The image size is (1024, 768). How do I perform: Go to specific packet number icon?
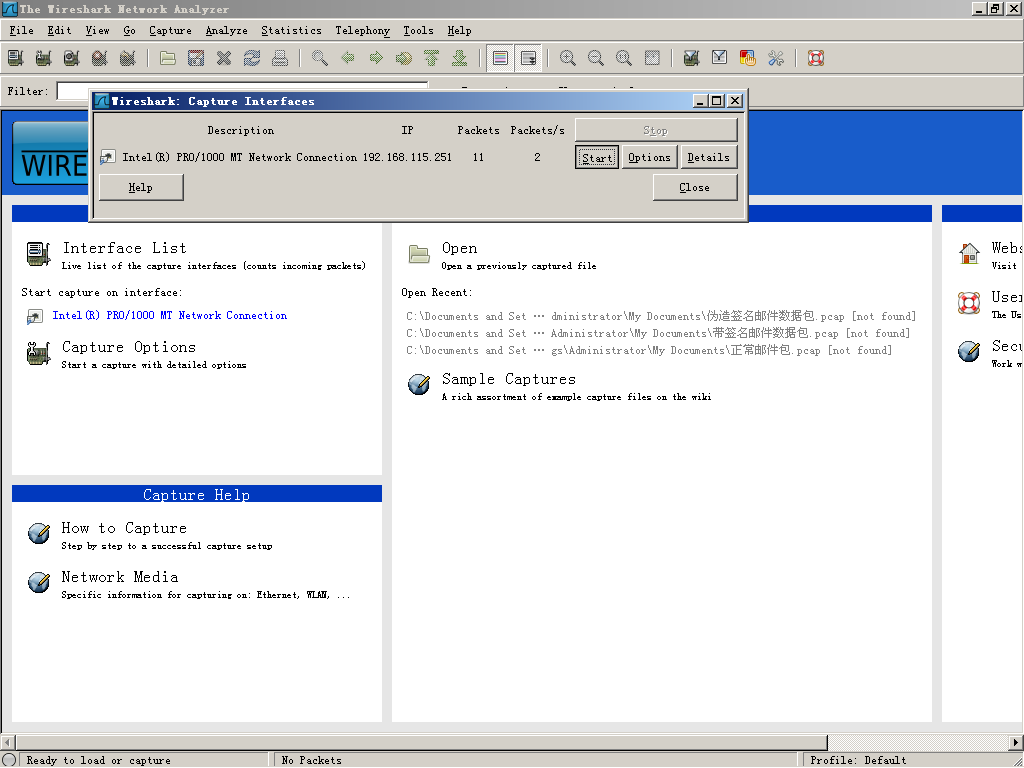pyautogui.click(x=404, y=58)
